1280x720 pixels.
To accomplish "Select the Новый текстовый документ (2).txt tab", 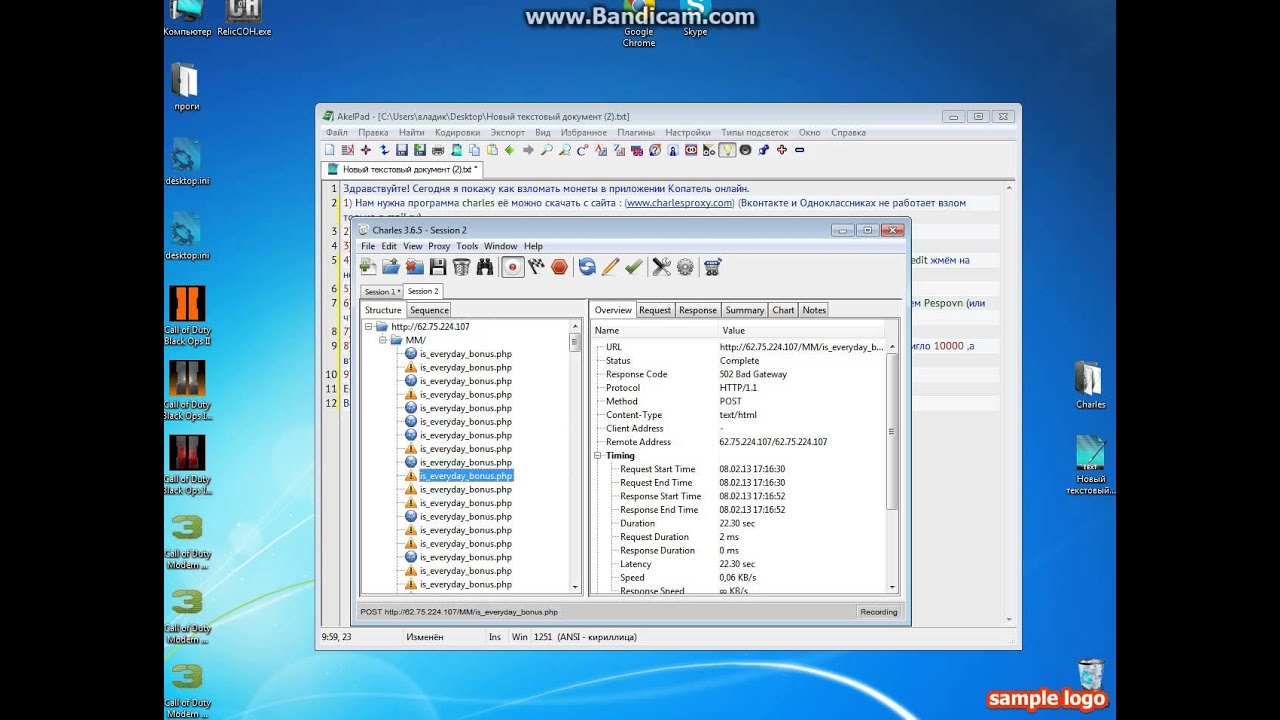I will click(x=402, y=169).
